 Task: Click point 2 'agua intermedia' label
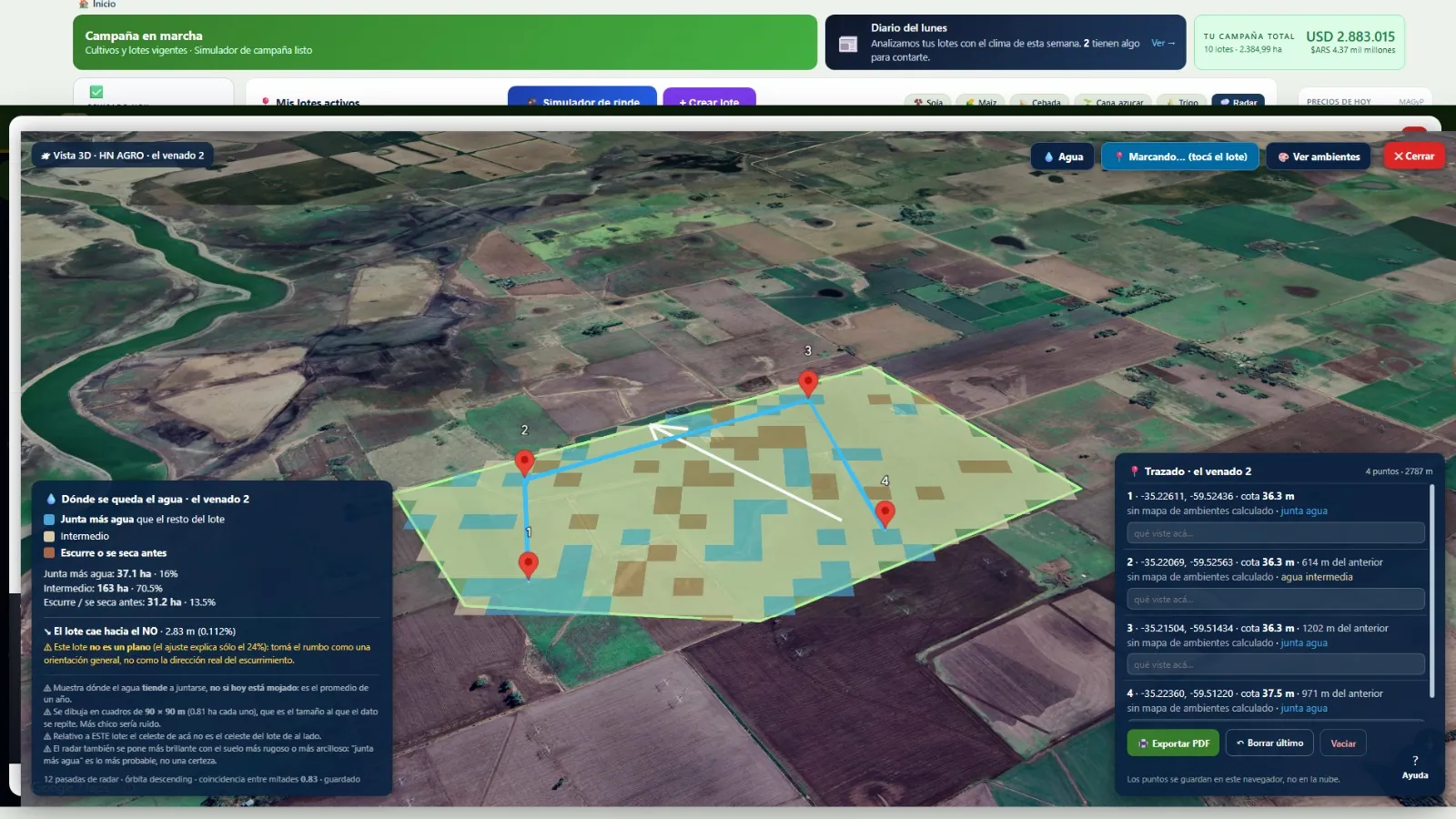click(1317, 577)
